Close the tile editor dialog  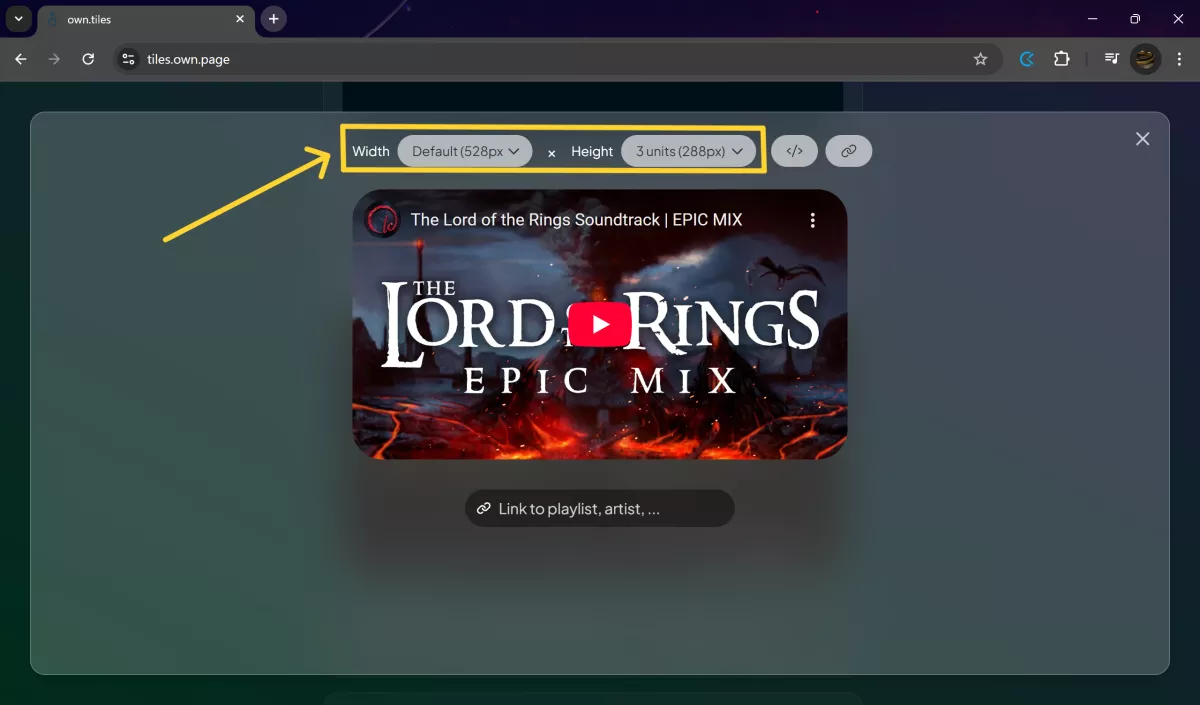pos(1142,139)
